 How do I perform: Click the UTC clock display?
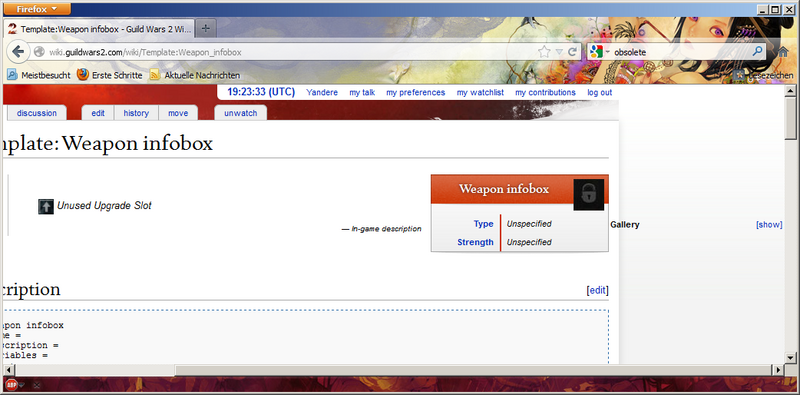261,92
